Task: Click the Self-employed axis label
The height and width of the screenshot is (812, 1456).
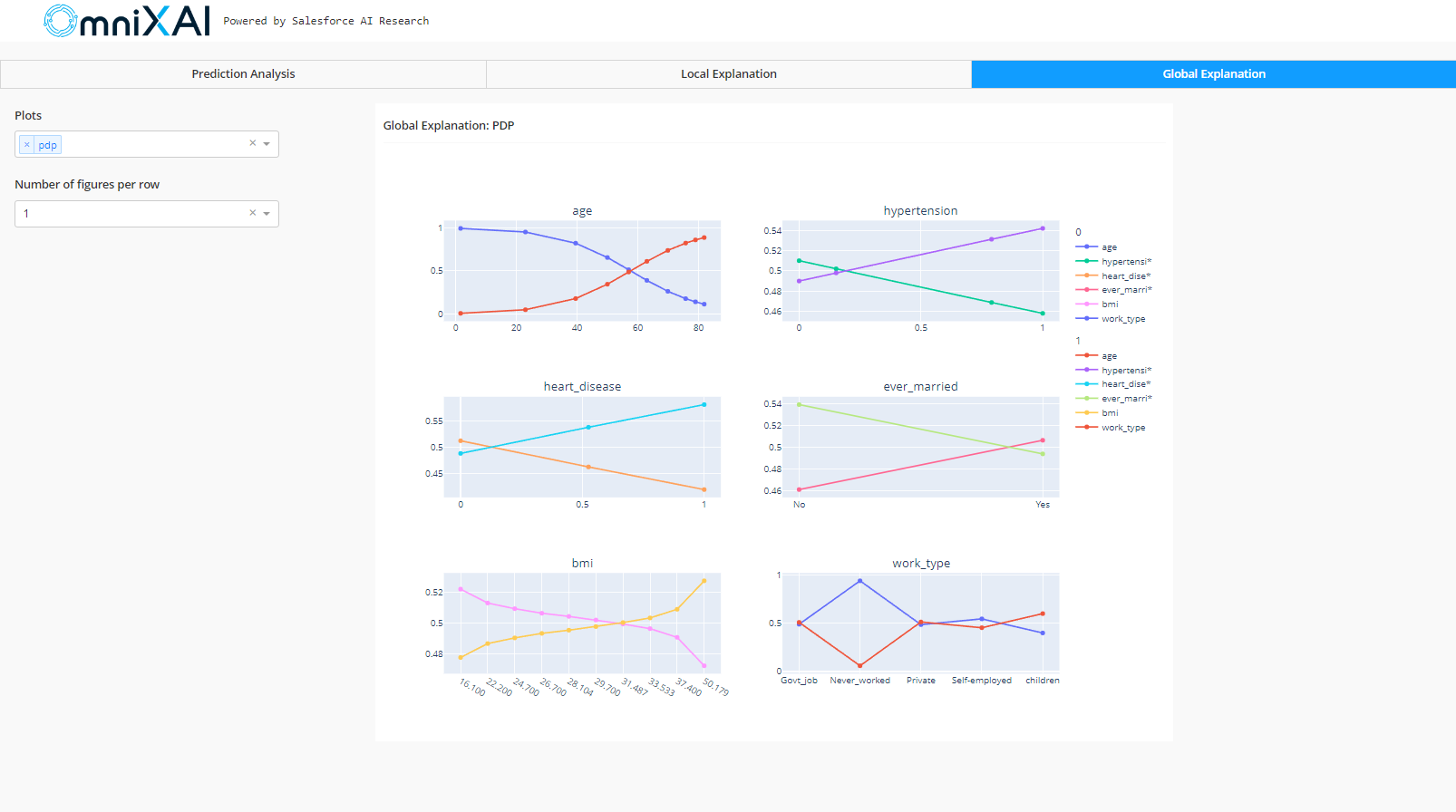Action: tap(981, 681)
